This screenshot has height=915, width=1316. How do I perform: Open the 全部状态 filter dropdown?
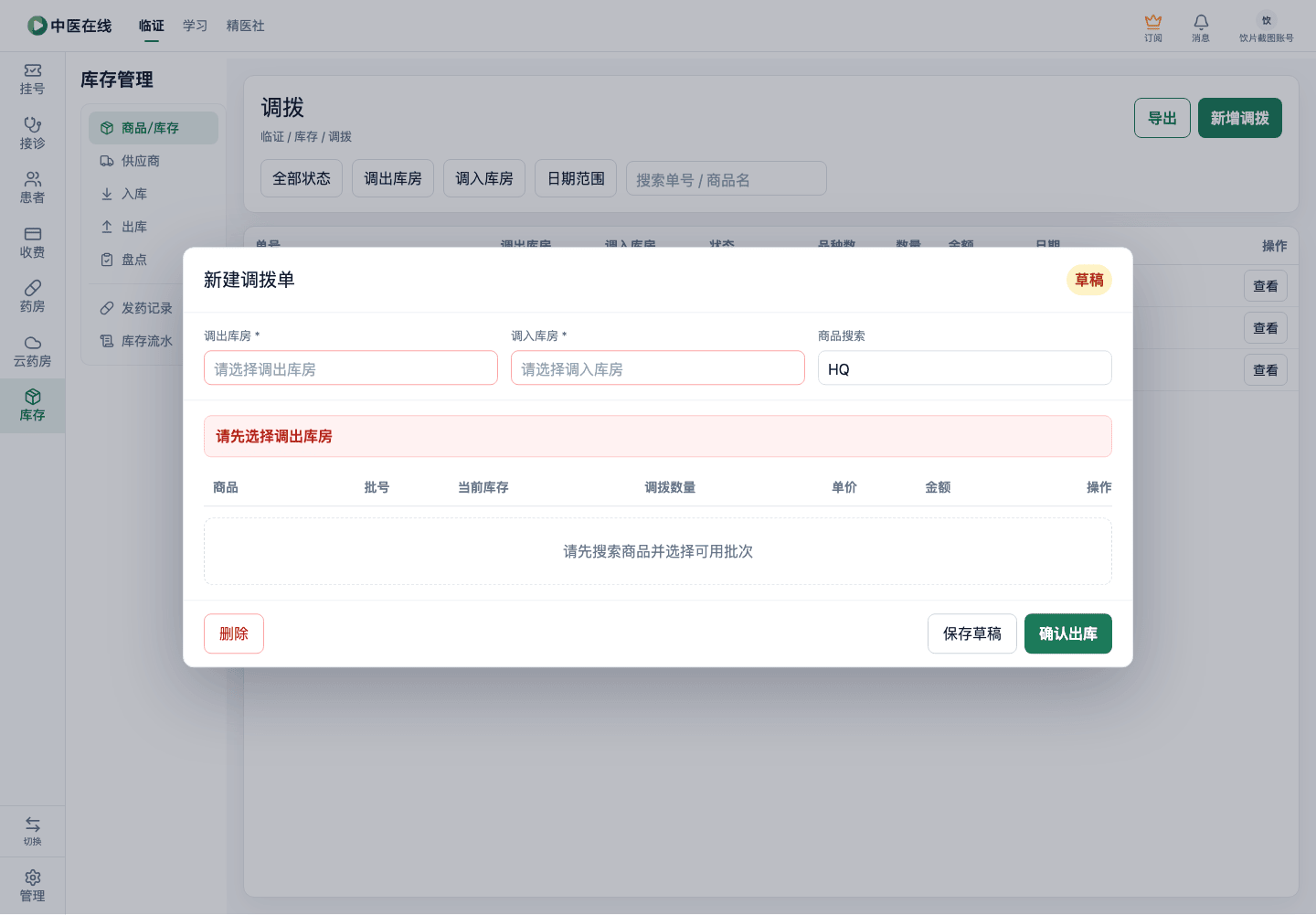point(302,178)
